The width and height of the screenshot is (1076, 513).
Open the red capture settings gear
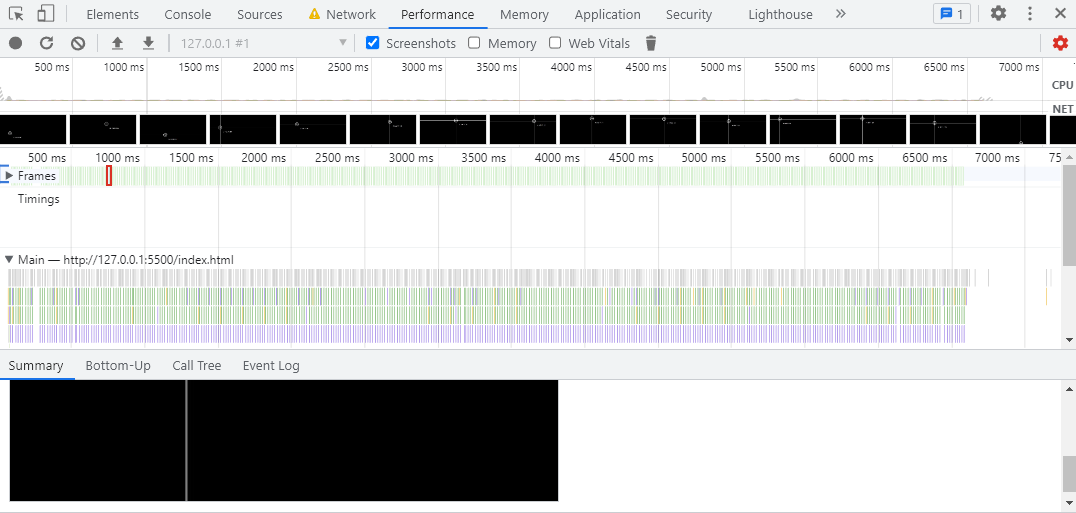(1060, 43)
